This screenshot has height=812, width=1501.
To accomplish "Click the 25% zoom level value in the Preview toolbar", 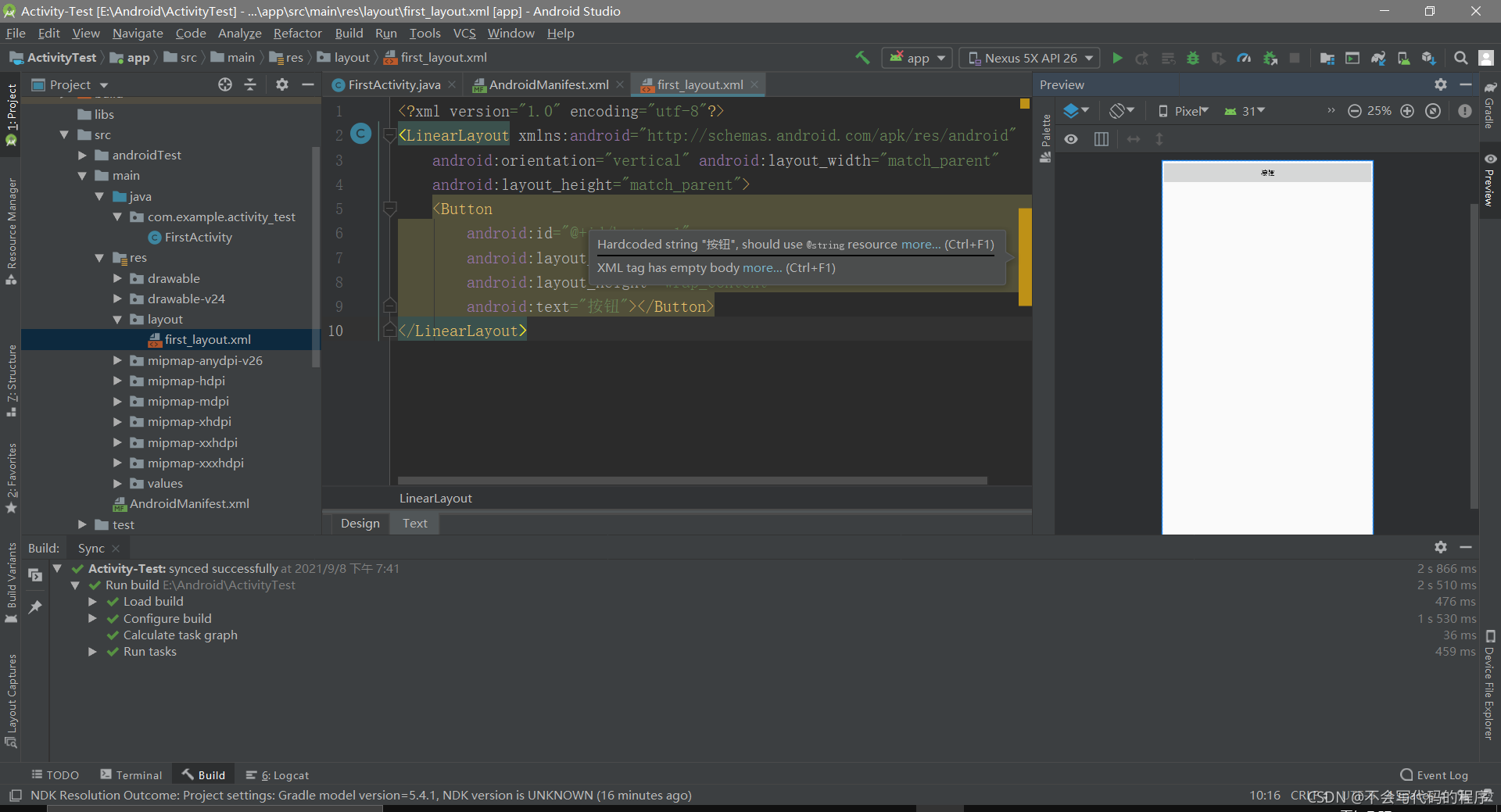I will point(1379,111).
